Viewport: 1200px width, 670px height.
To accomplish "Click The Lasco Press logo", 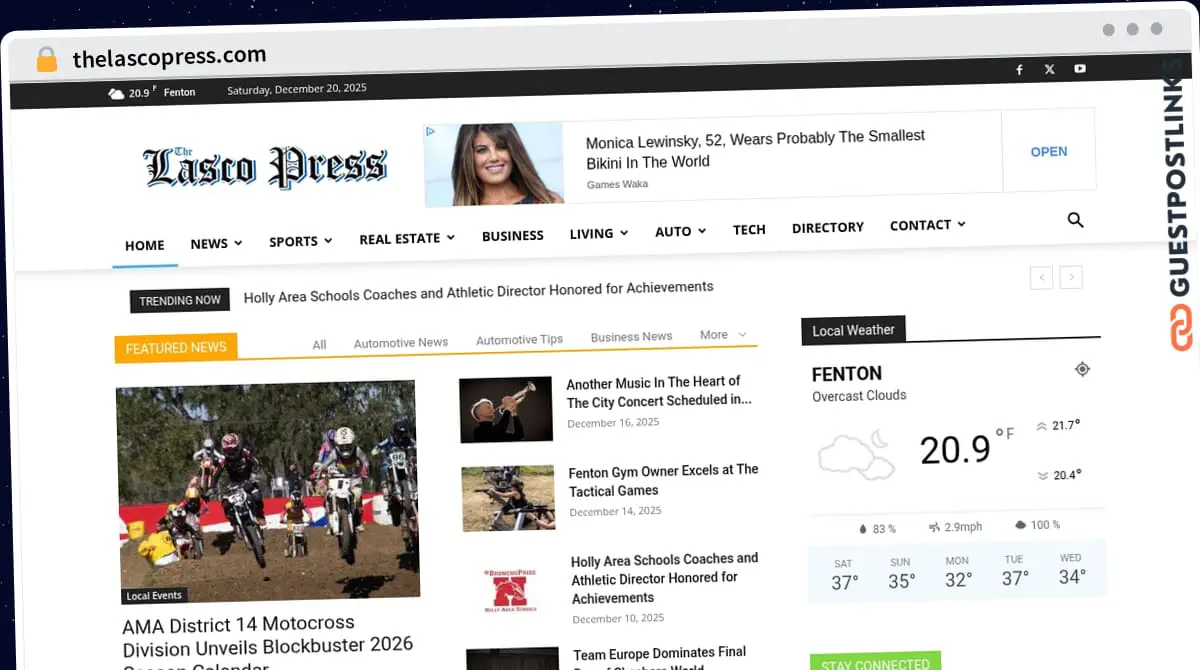I will pos(264,167).
